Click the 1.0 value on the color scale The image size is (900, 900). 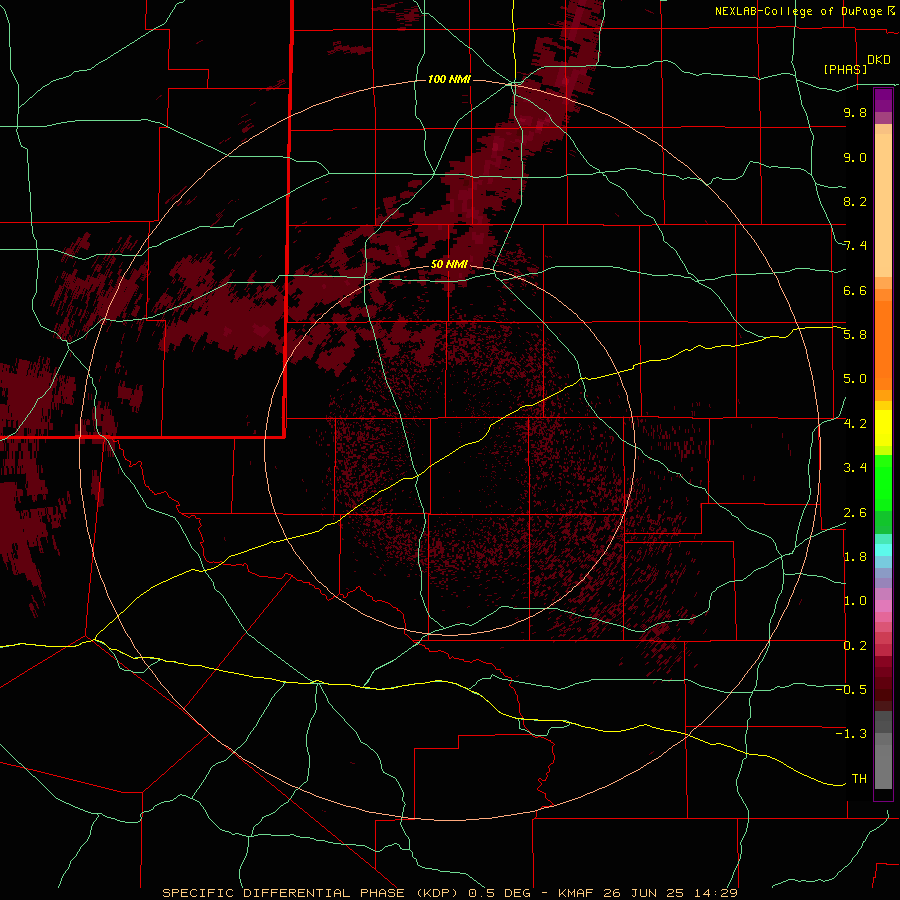click(855, 601)
